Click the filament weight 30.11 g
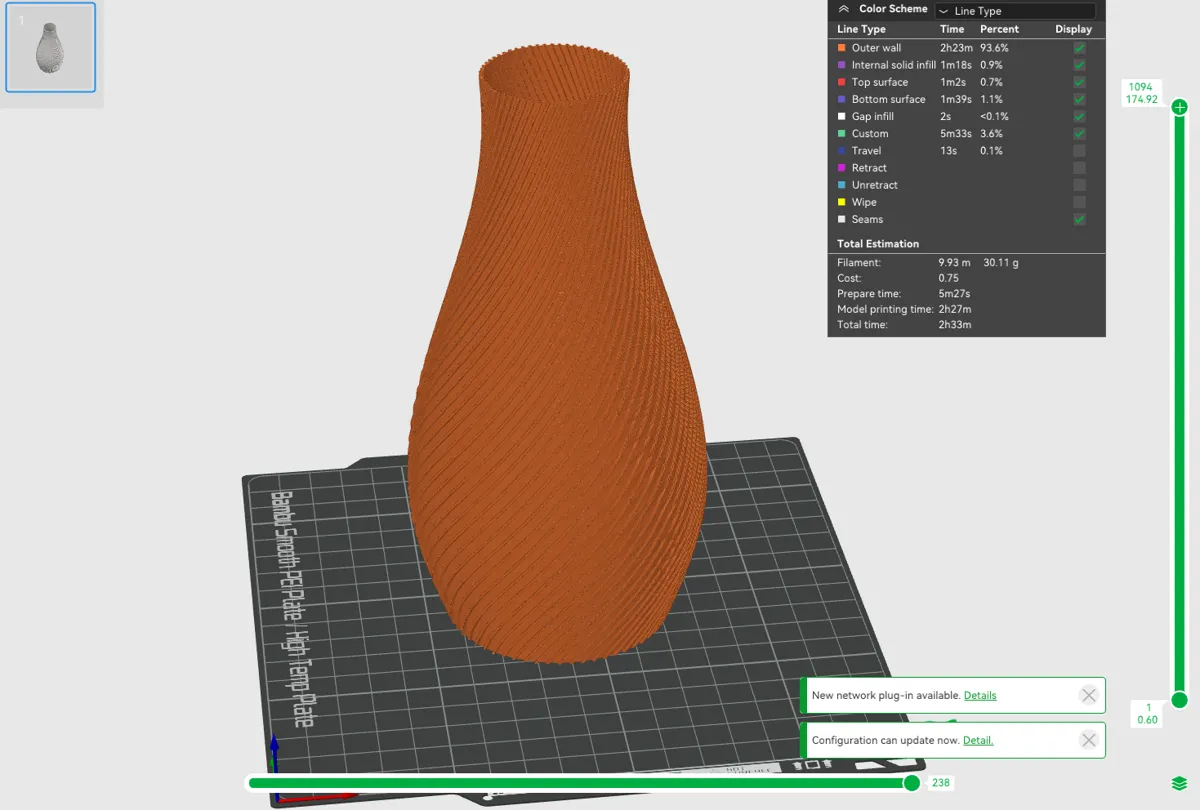 [x=1001, y=263]
